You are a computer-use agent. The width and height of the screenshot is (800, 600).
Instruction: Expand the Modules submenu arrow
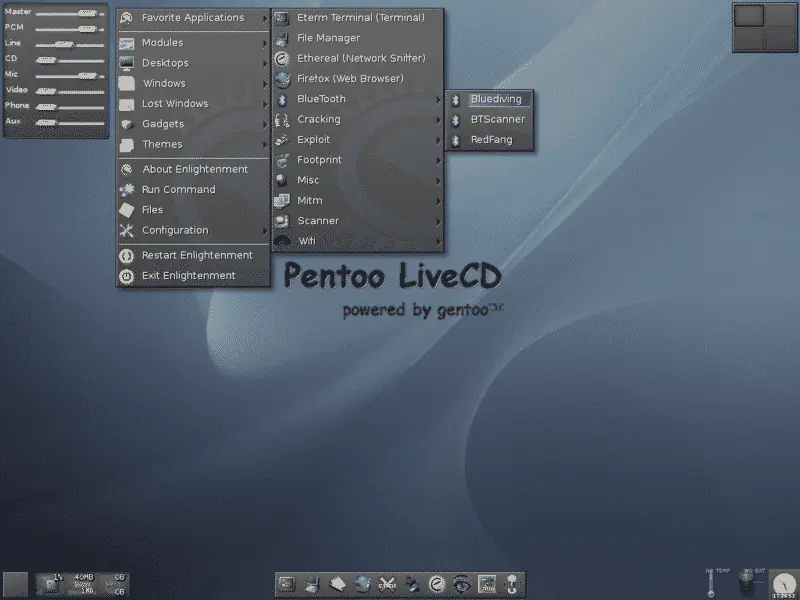click(264, 42)
